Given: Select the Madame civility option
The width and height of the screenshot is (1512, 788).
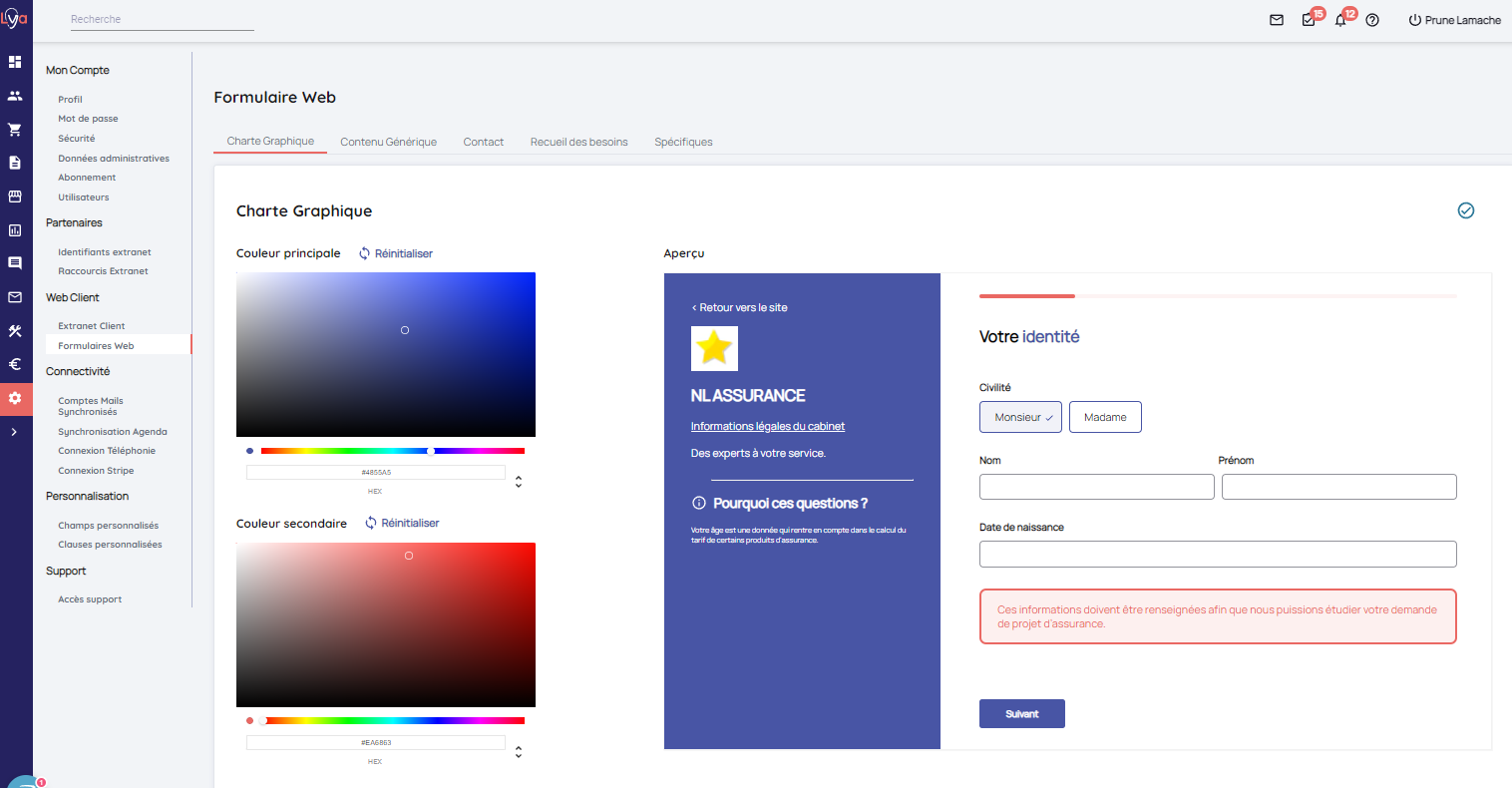Looking at the screenshot, I should coord(1105,417).
